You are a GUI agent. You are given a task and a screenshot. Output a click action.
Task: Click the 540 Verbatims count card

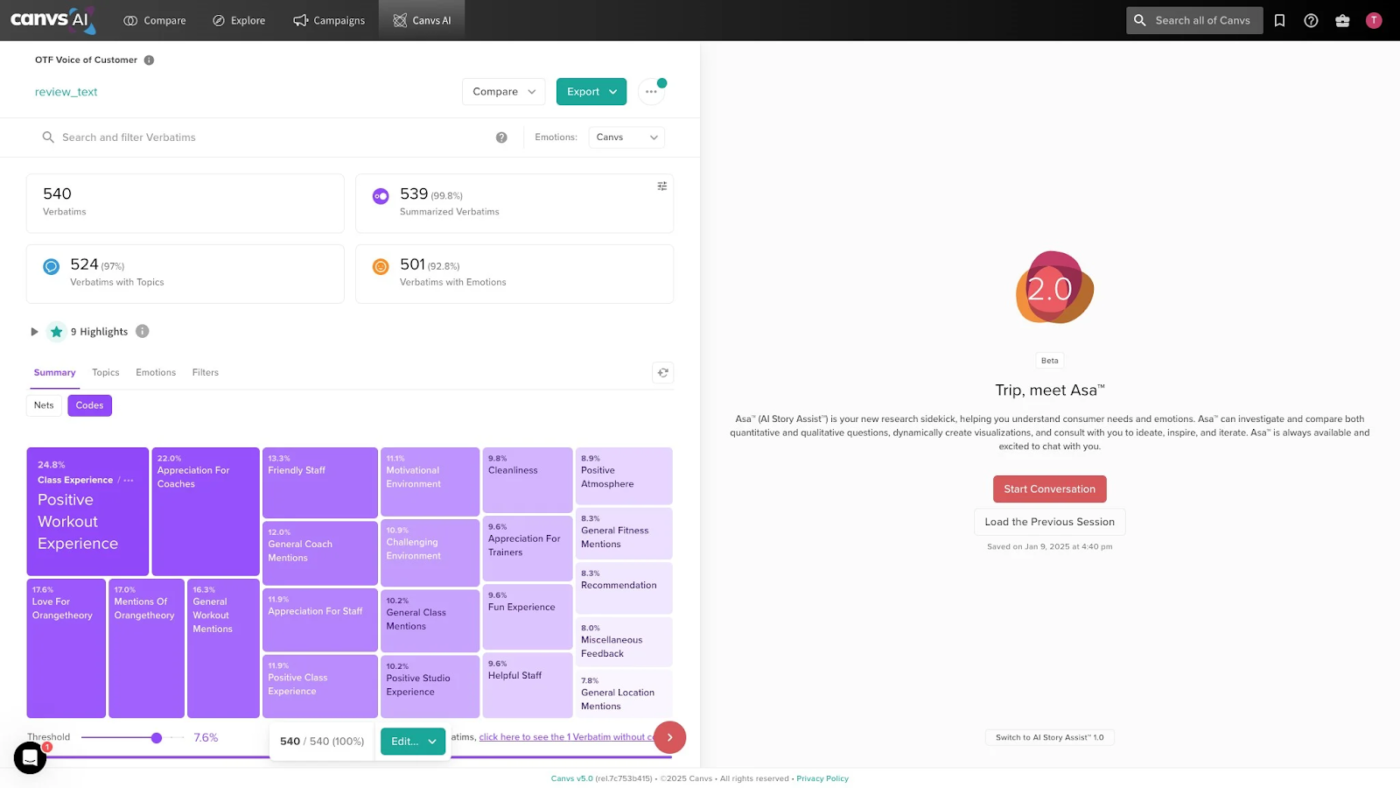pos(185,203)
